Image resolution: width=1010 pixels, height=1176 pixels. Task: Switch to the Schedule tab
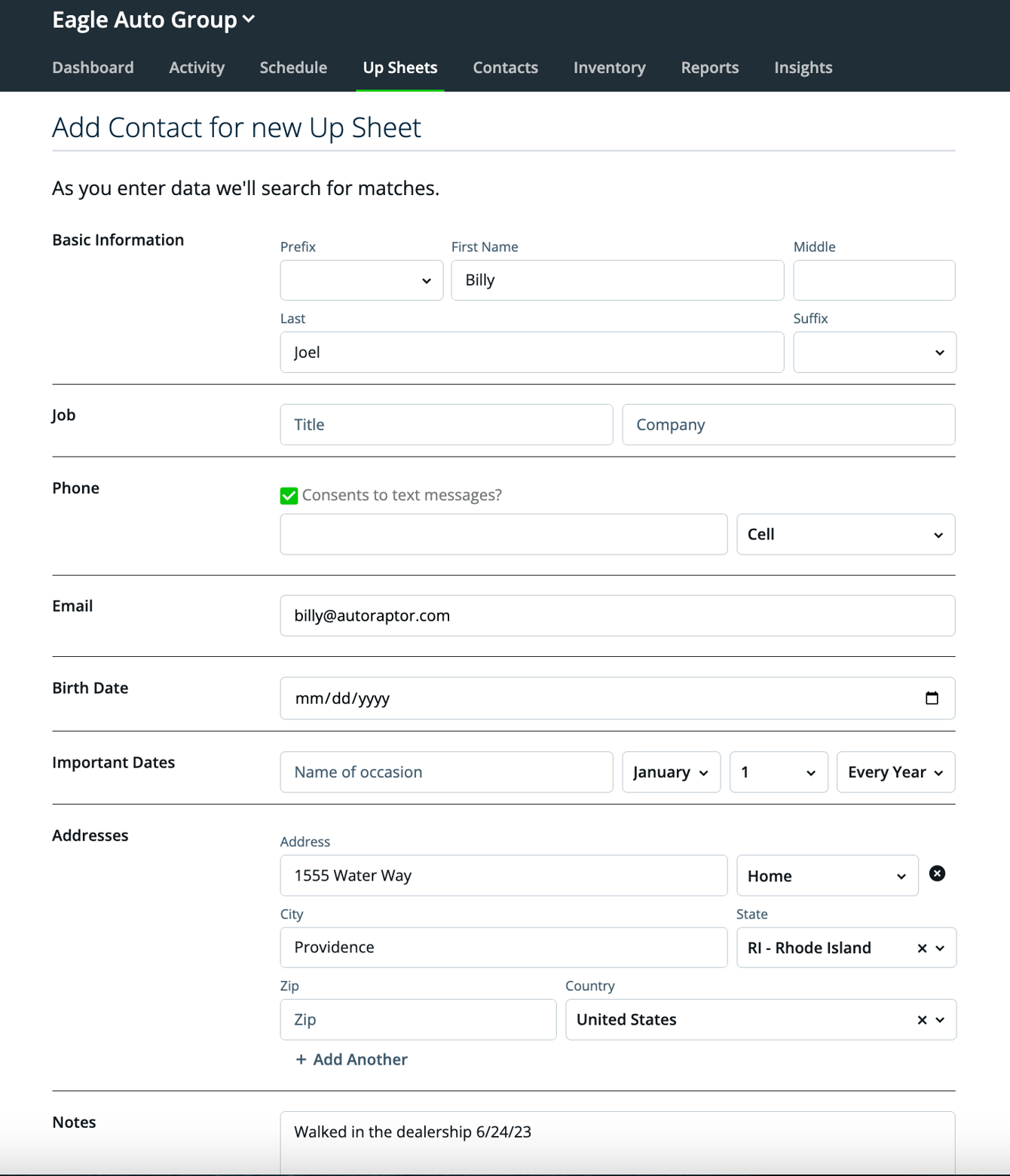(293, 68)
